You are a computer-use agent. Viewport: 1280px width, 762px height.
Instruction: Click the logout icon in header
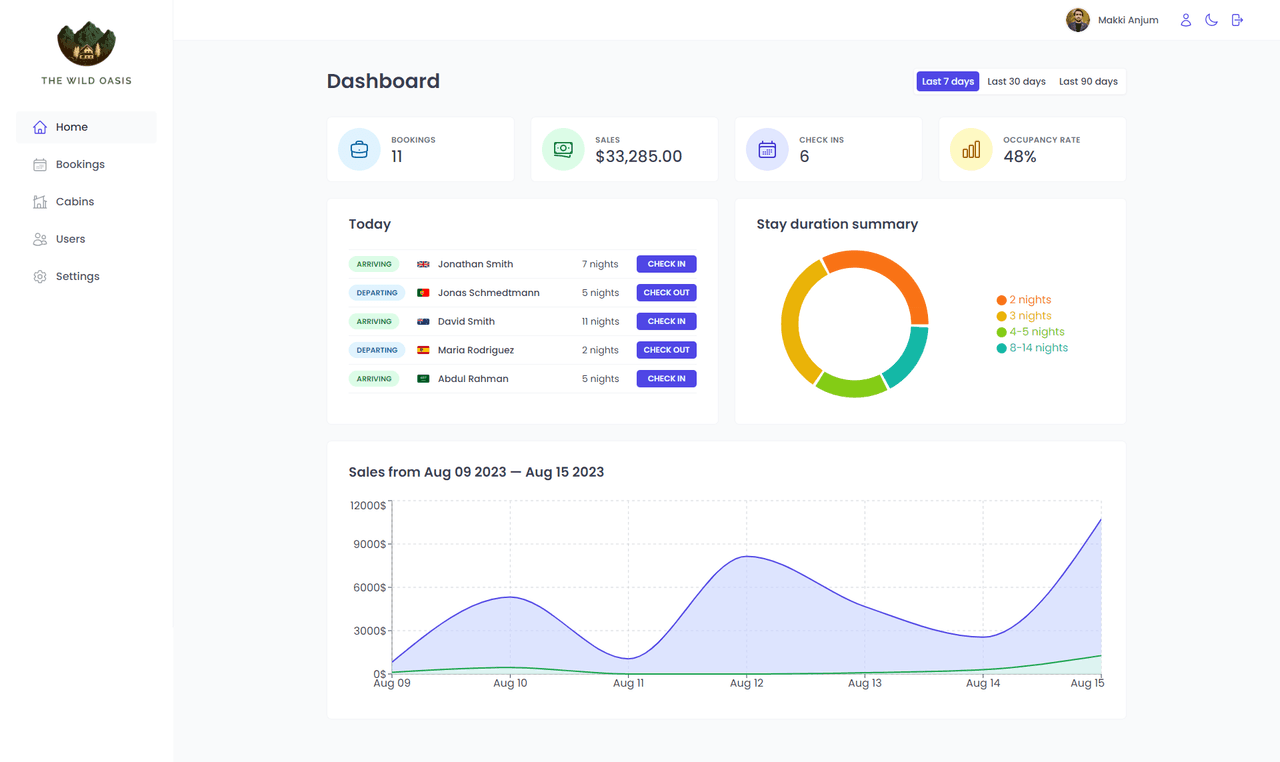[1237, 20]
